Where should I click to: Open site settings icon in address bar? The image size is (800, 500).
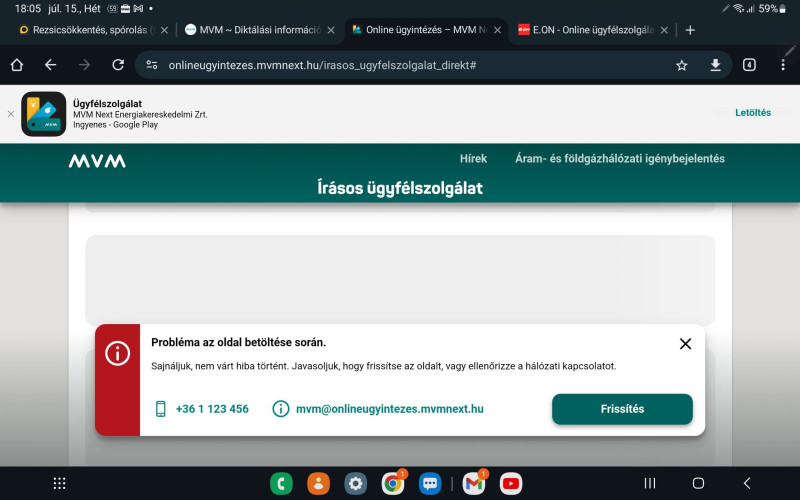tap(152, 65)
